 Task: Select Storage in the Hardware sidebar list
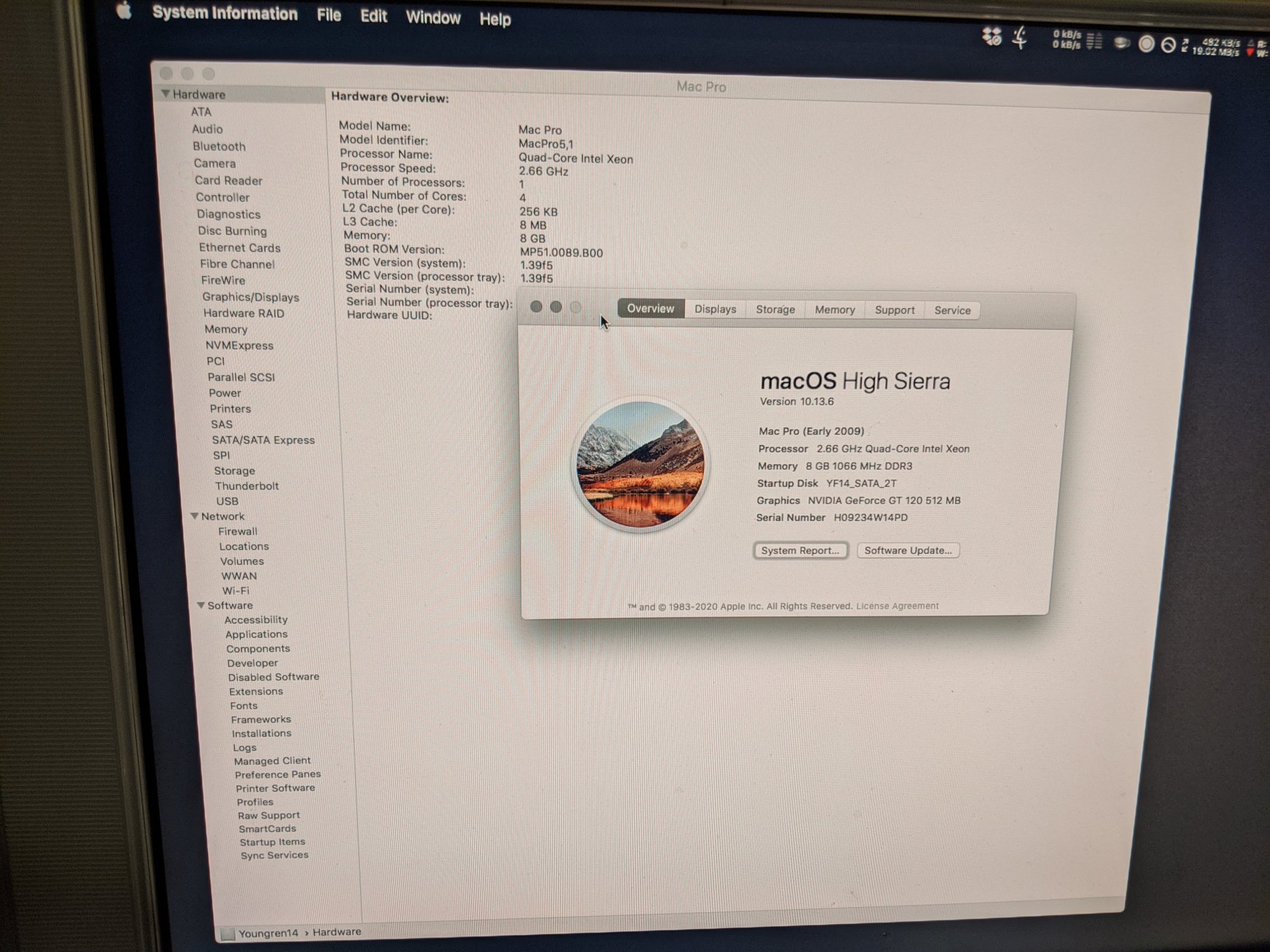(x=234, y=471)
